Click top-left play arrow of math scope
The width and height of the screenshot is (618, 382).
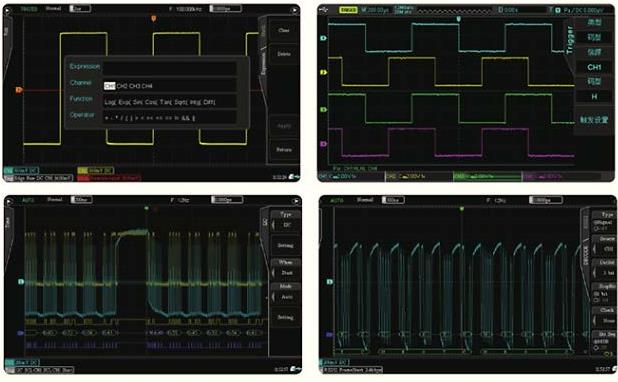point(9,9)
